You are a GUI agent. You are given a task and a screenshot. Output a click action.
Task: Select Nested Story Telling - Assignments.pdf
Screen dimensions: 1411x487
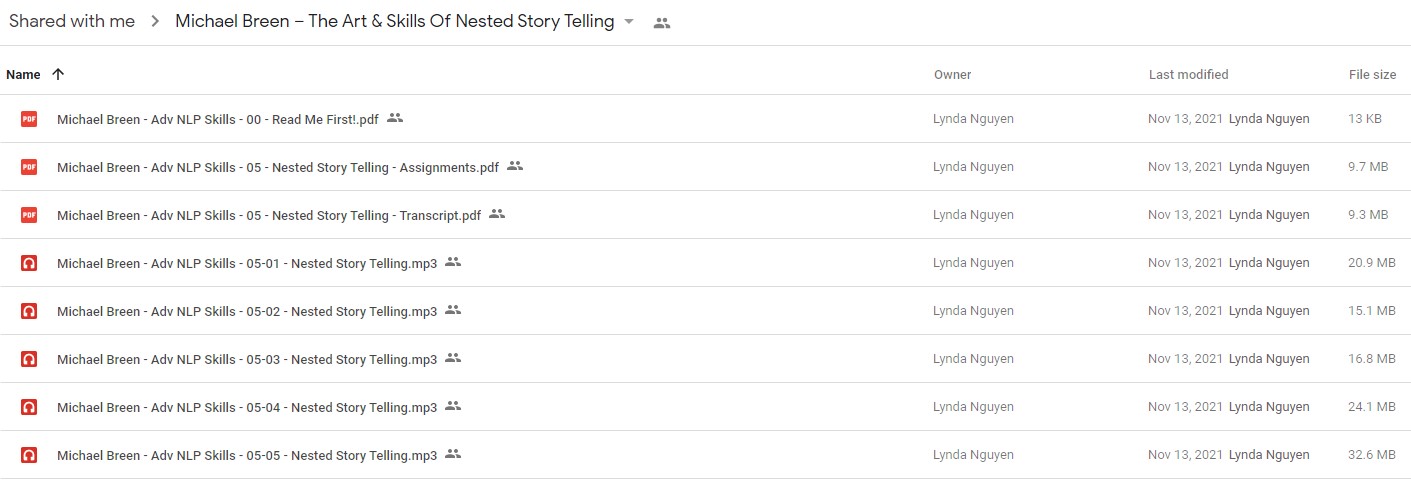(705, 167)
